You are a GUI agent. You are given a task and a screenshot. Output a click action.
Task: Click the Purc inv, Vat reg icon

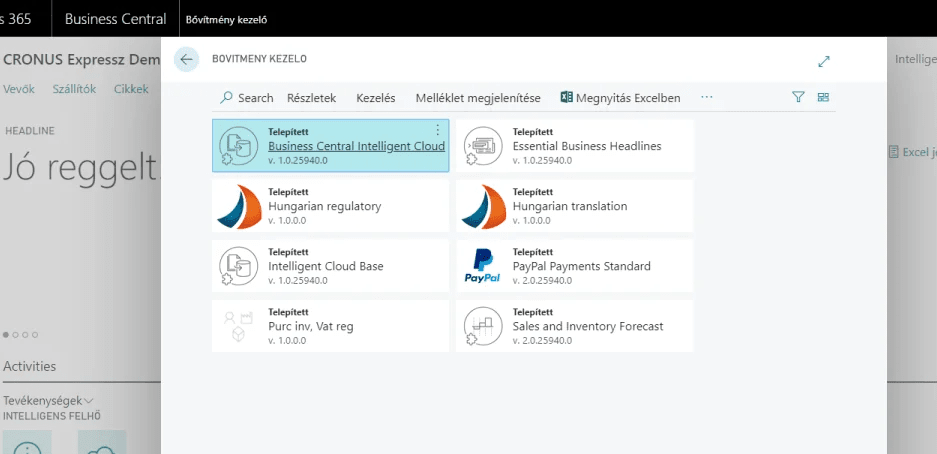click(x=238, y=327)
